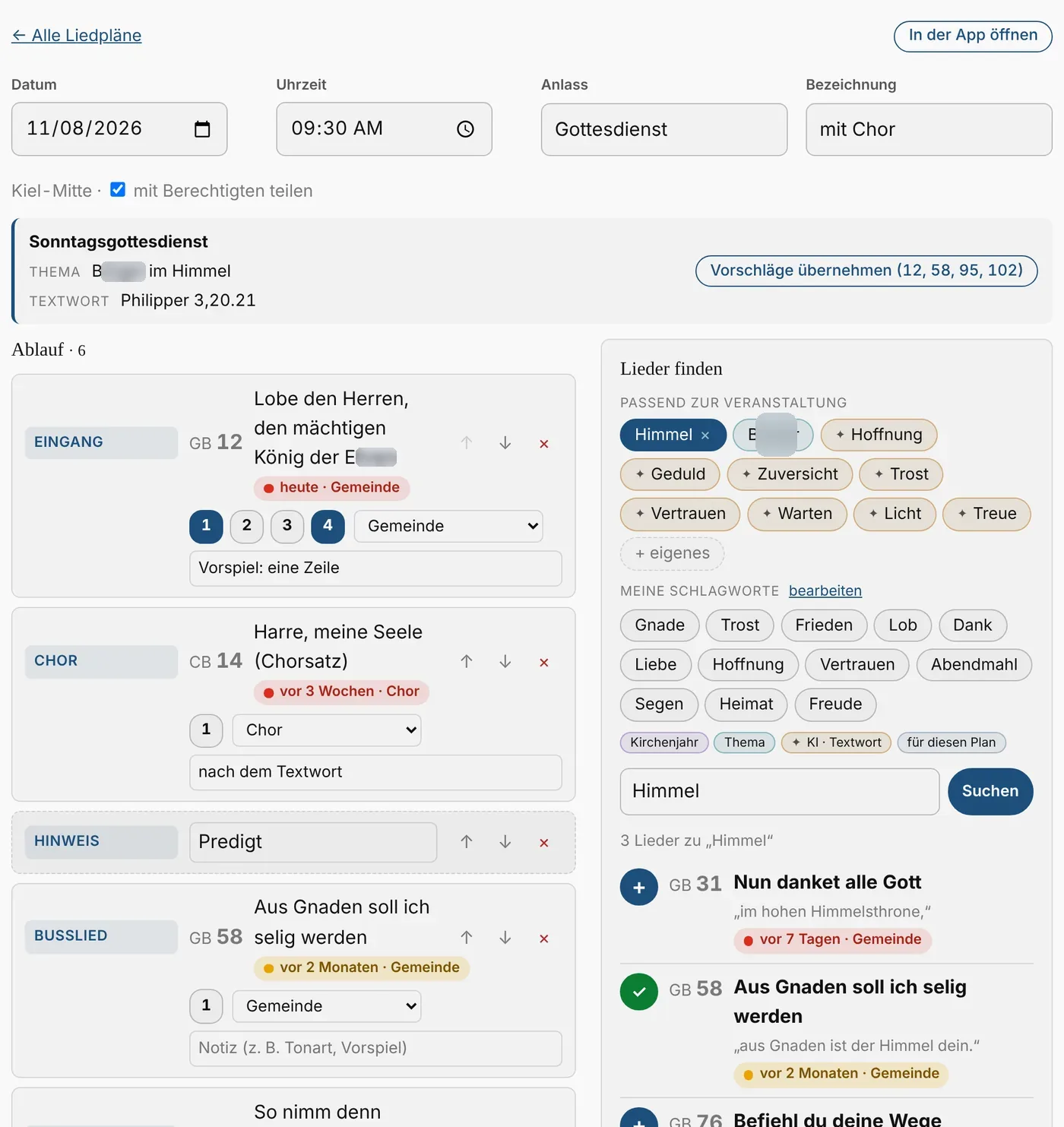This screenshot has height=1127, width=1064.
Task: Remove Lobe den Herren from Ablauf
Action: tap(544, 444)
